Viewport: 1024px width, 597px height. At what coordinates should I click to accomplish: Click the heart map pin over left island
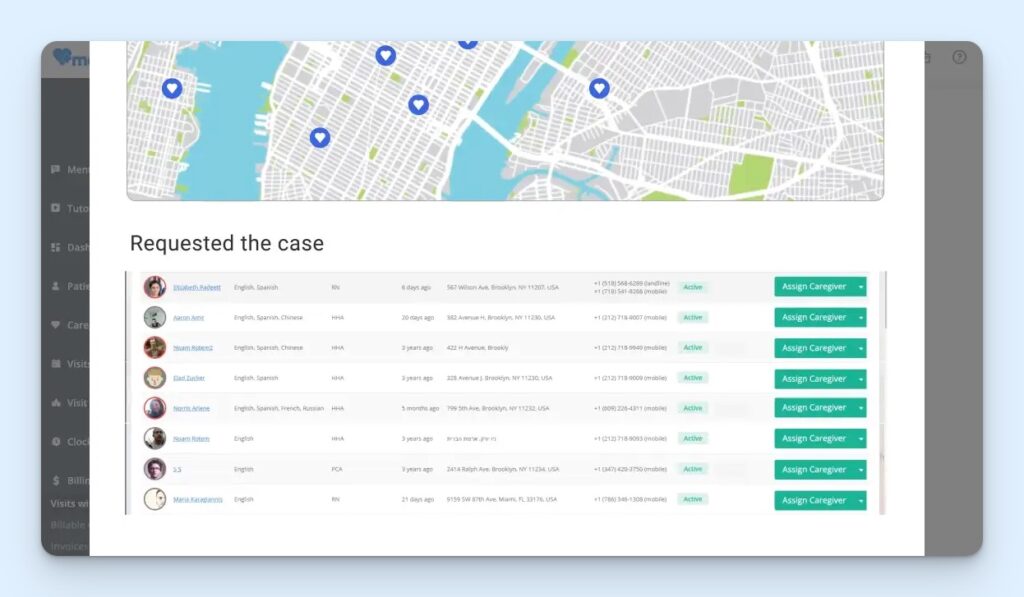pyautogui.click(x=172, y=88)
